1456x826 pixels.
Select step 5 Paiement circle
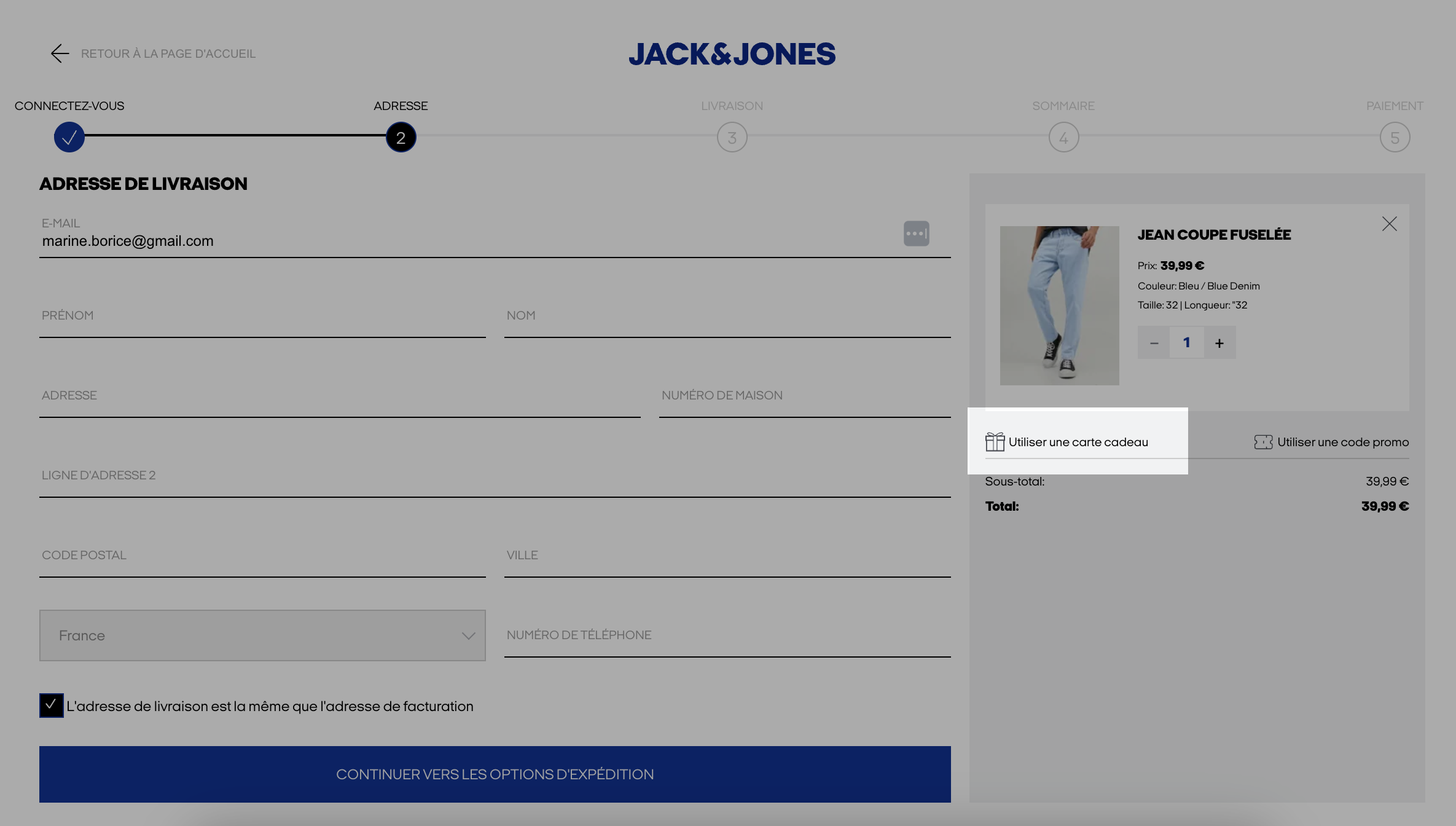(x=1395, y=137)
